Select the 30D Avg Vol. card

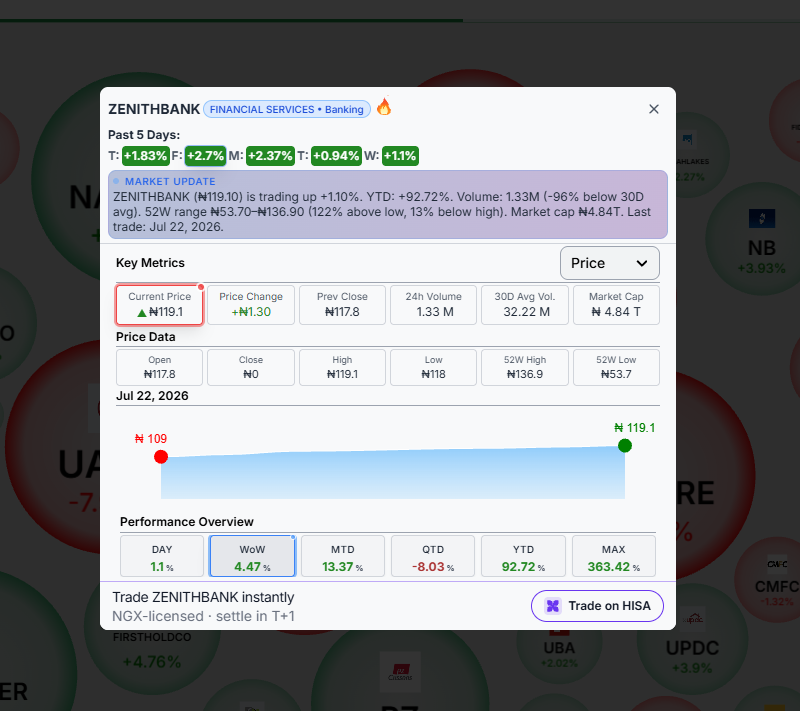click(x=525, y=304)
